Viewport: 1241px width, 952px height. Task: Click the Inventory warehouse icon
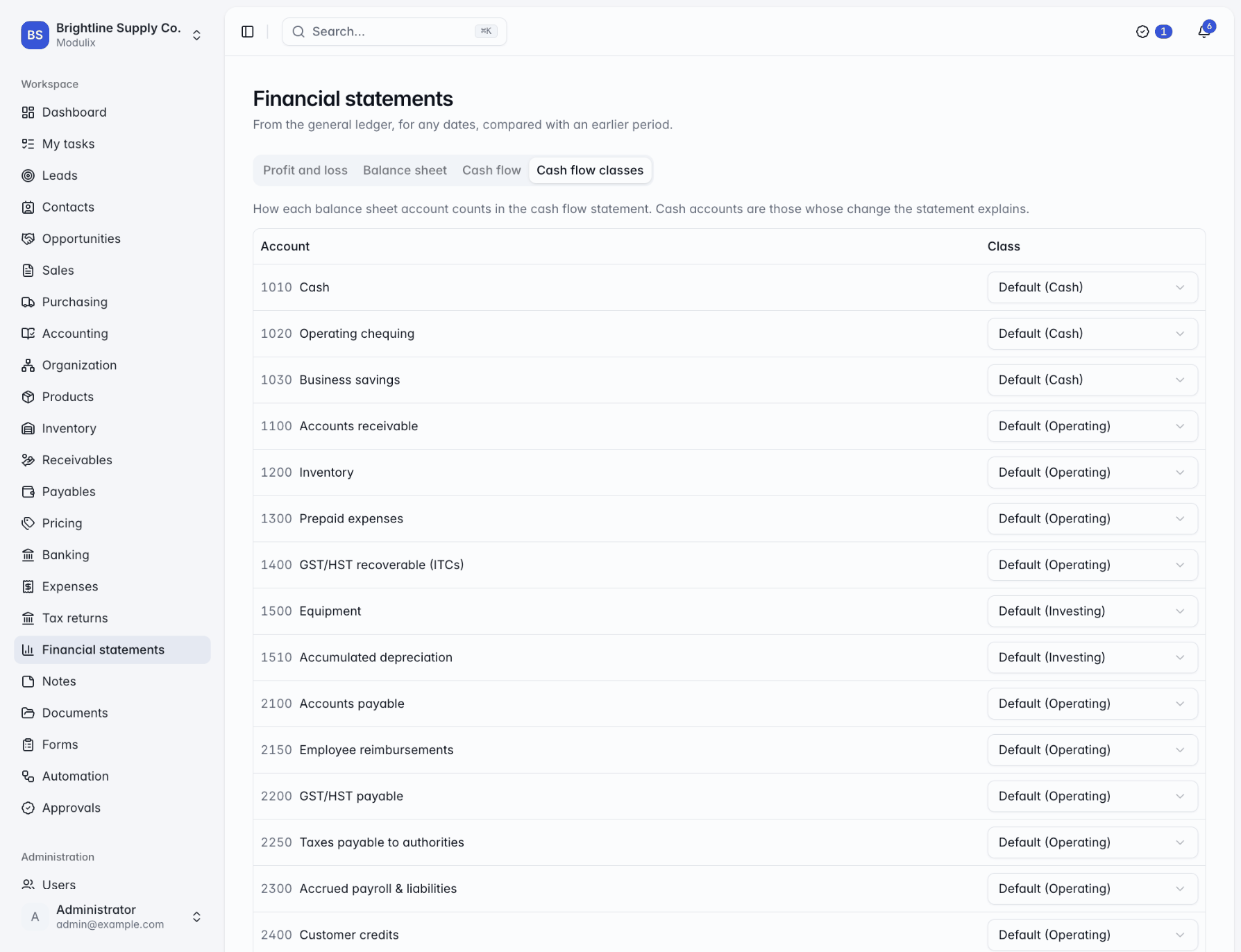28,428
